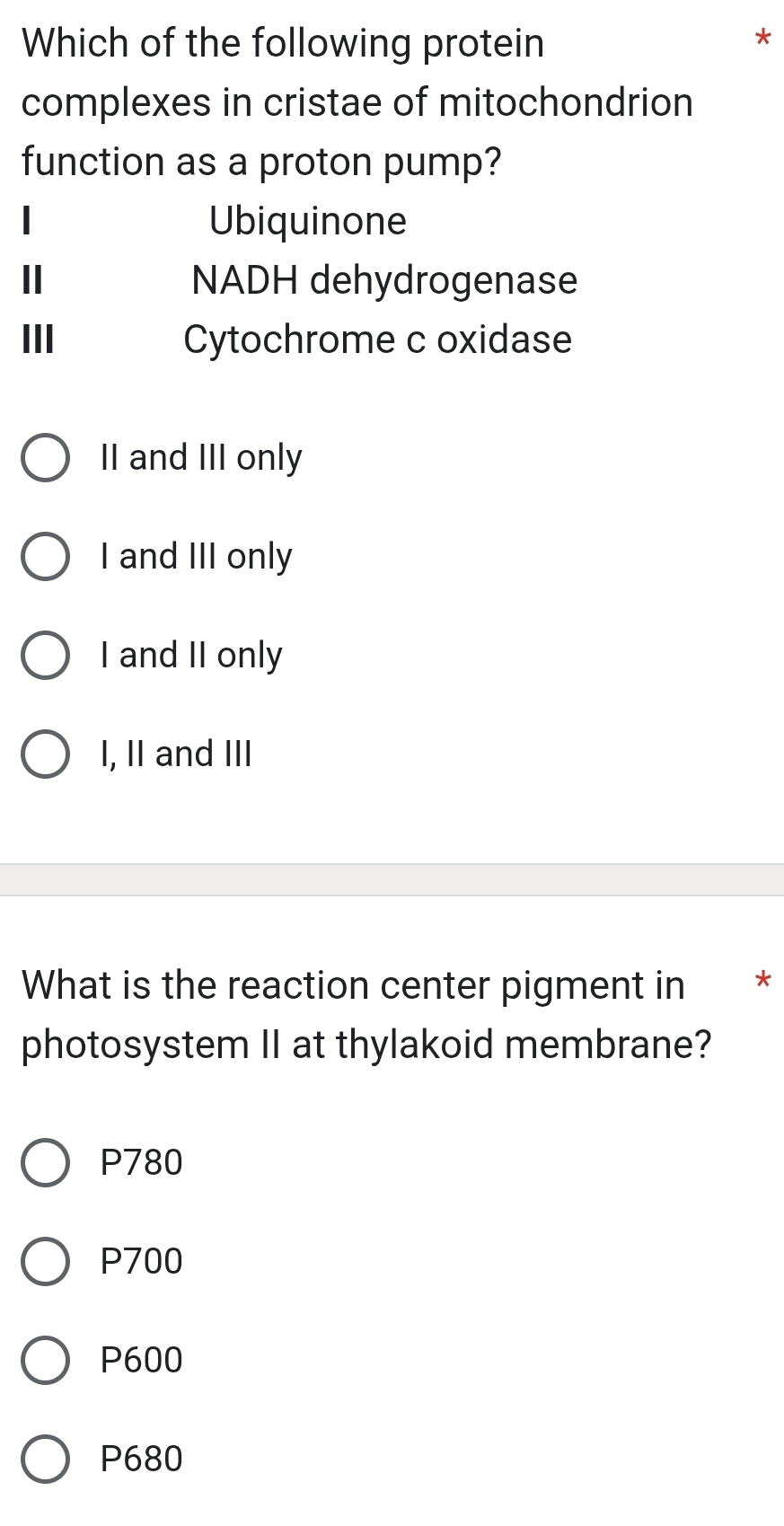Select the P600 option
Image resolution: width=784 pixels, height=1526 pixels.
click(x=140, y=1360)
